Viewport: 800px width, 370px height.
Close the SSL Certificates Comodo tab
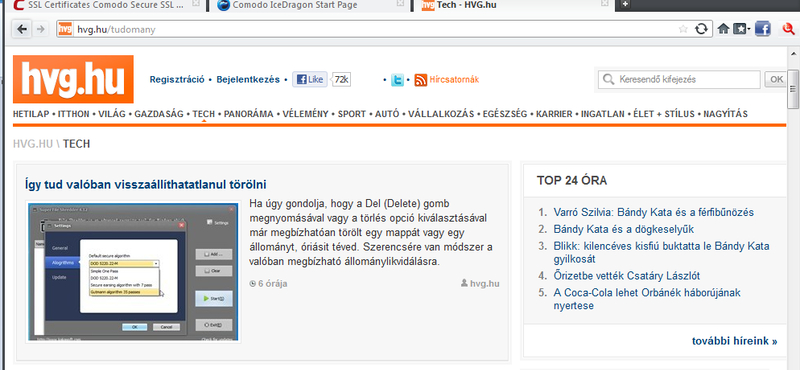click(195, 4)
